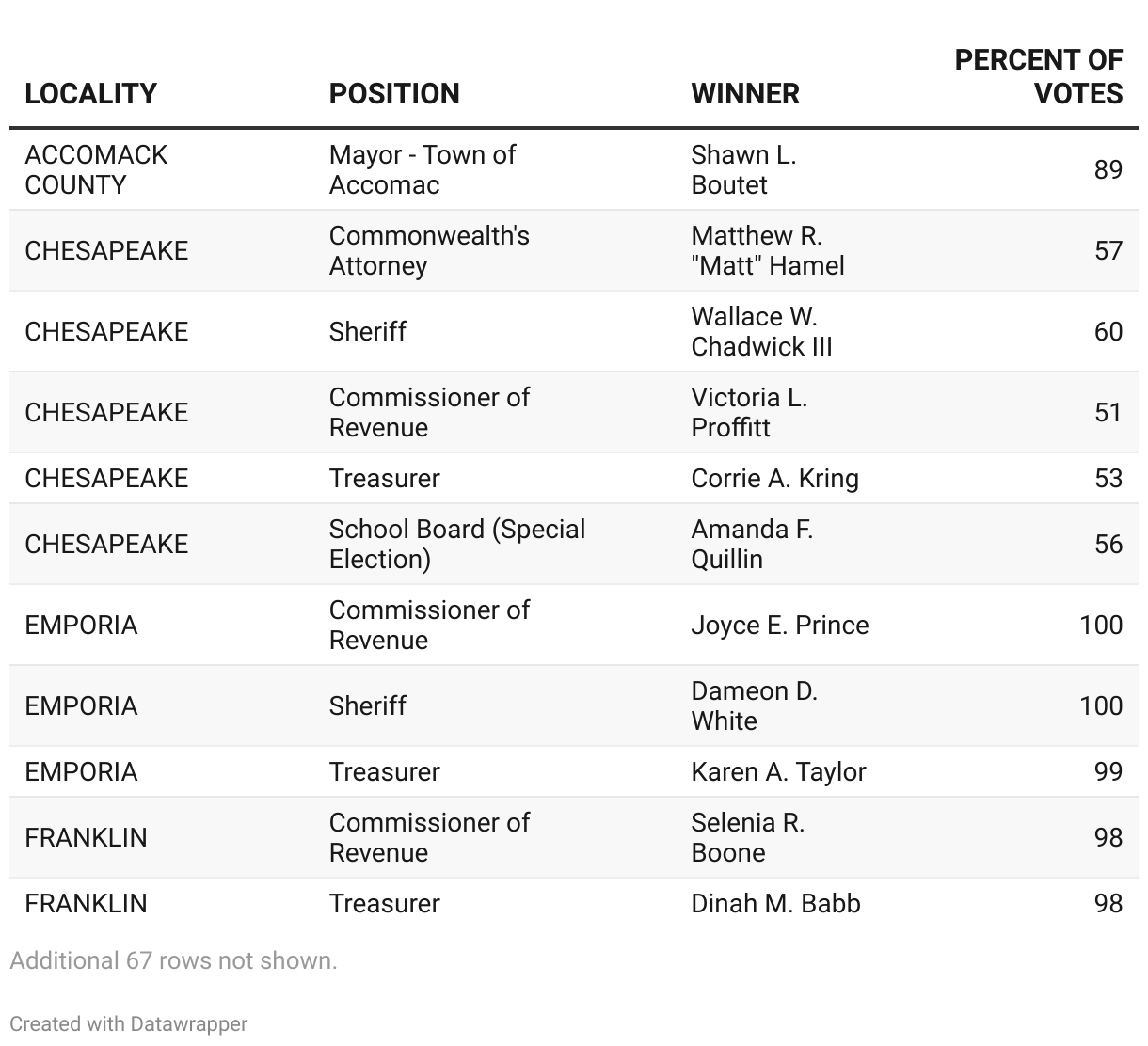Click winner Selenia R. Boone
The width and height of the screenshot is (1148, 1046).
(x=747, y=837)
